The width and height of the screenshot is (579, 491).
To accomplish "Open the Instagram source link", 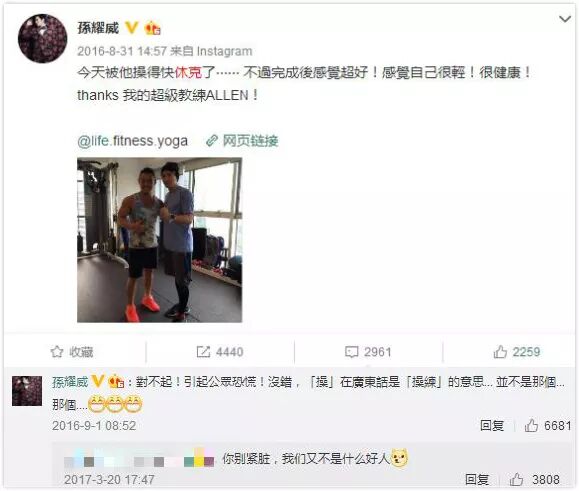I will click(225, 51).
